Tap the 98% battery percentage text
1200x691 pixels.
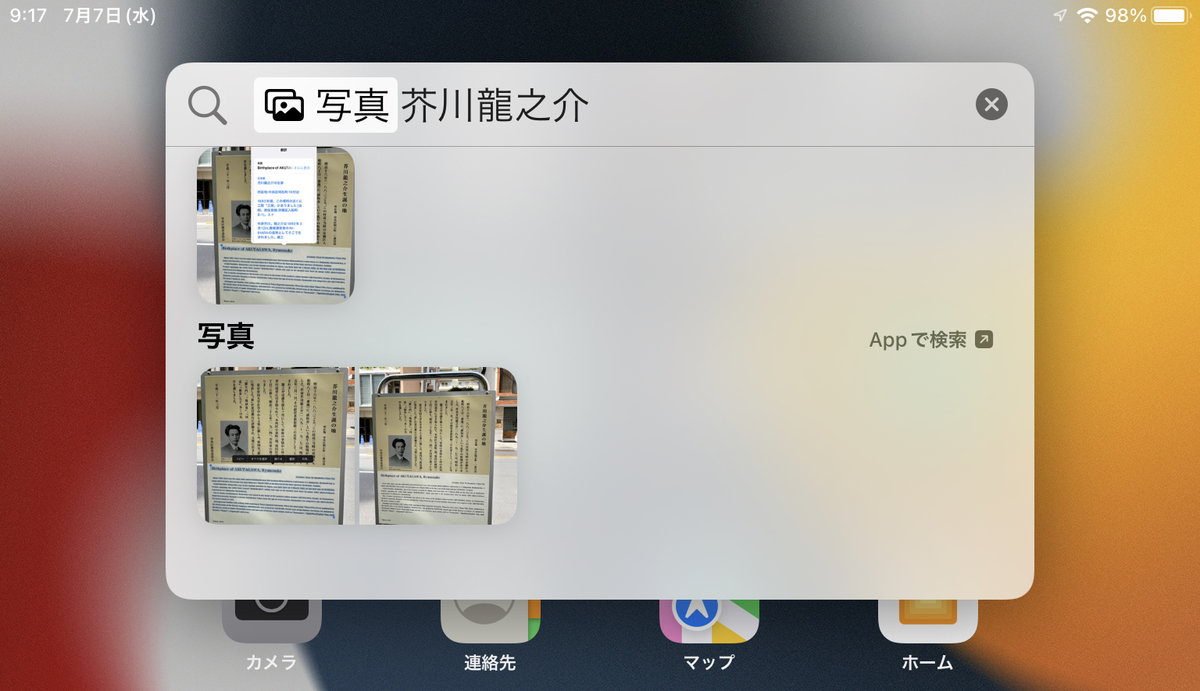[x=1126, y=16]
